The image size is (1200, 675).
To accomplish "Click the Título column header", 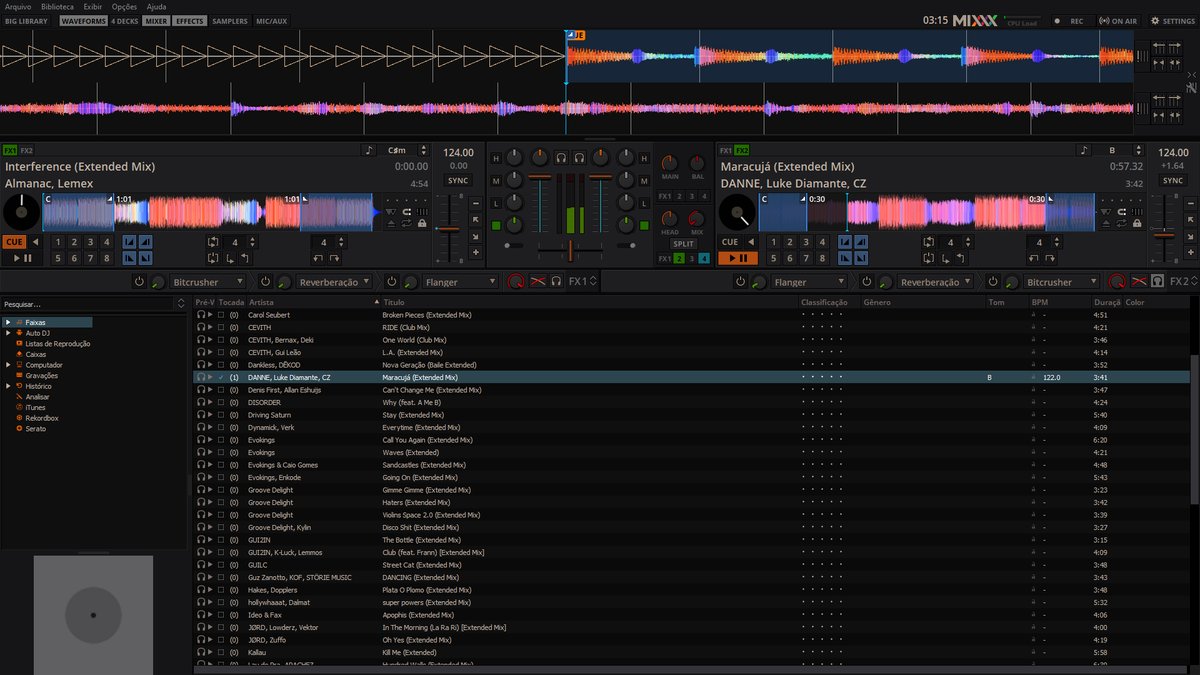I will point(394,302).
